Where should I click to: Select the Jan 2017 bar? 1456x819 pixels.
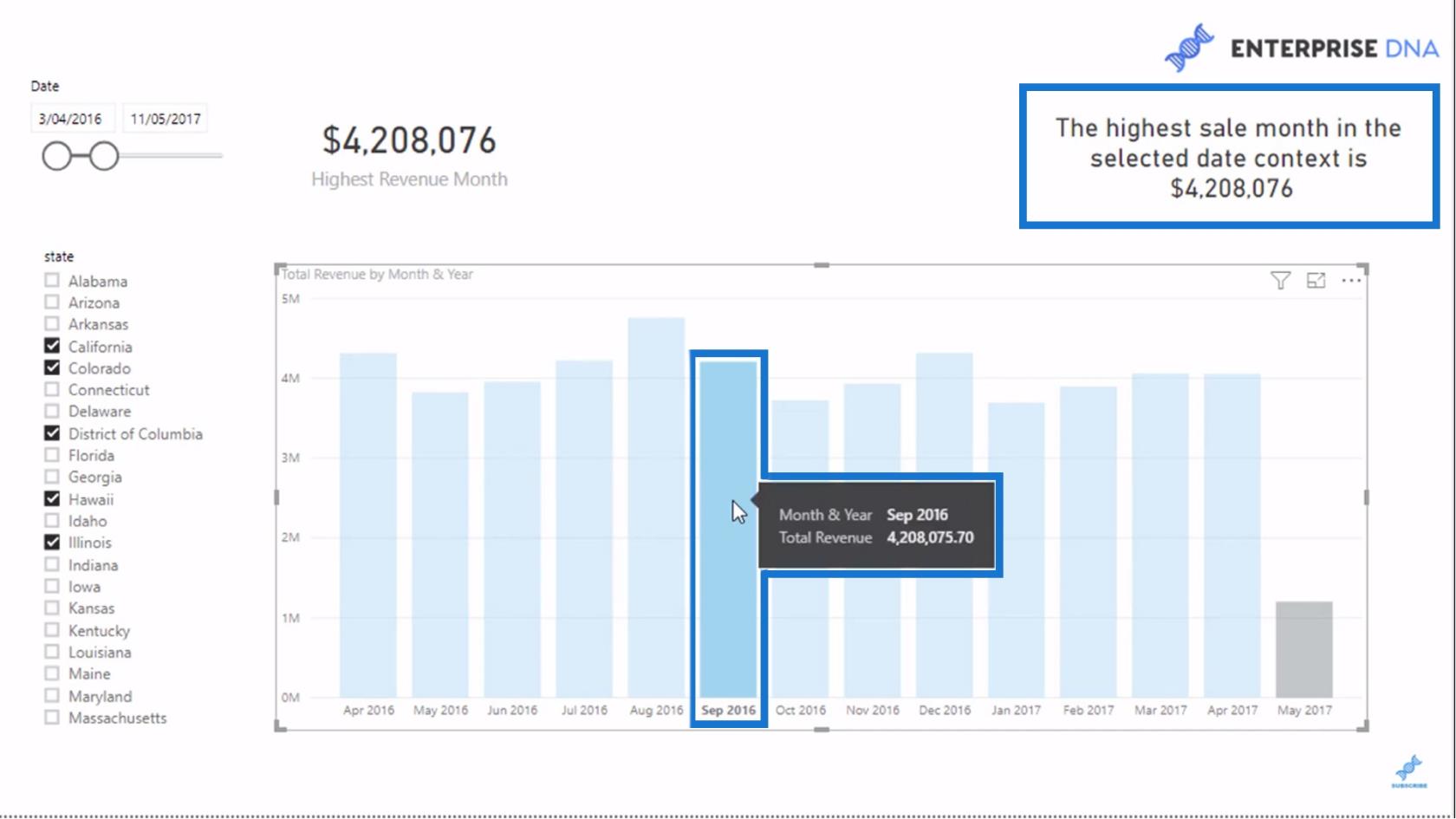tap(1017, 549)
